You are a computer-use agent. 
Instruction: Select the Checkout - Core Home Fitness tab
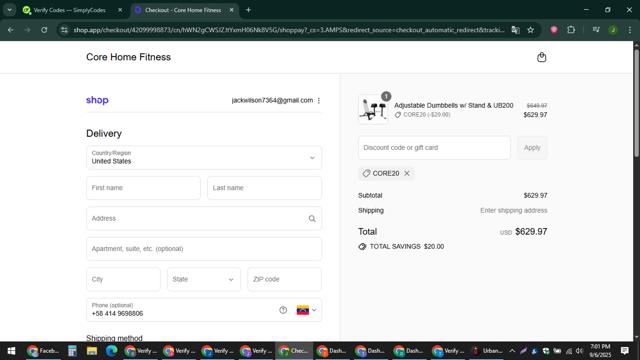[x=183, y=10]
